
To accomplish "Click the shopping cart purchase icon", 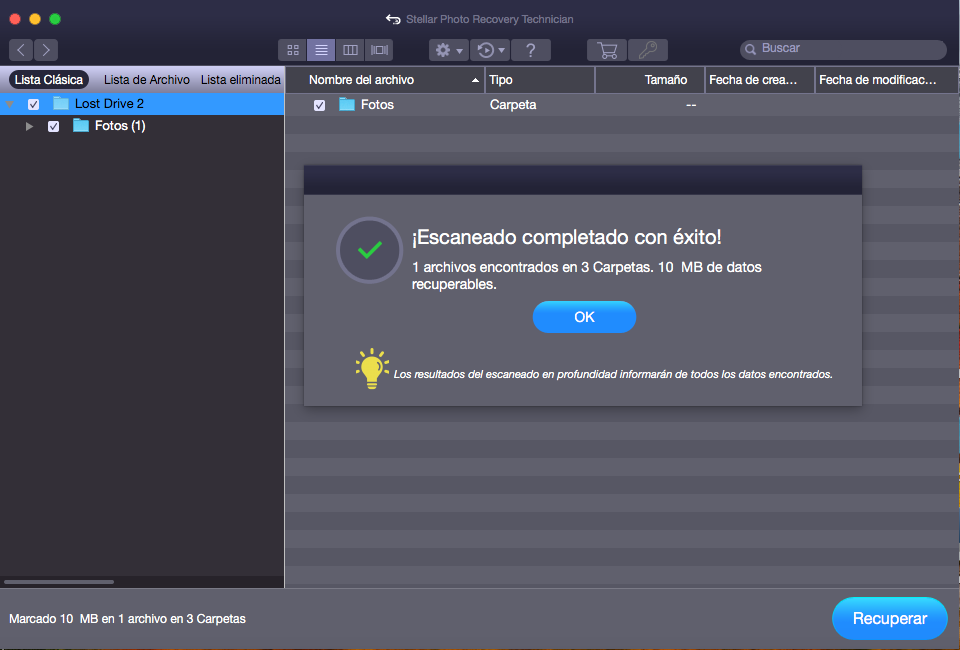I will [607, 50].
